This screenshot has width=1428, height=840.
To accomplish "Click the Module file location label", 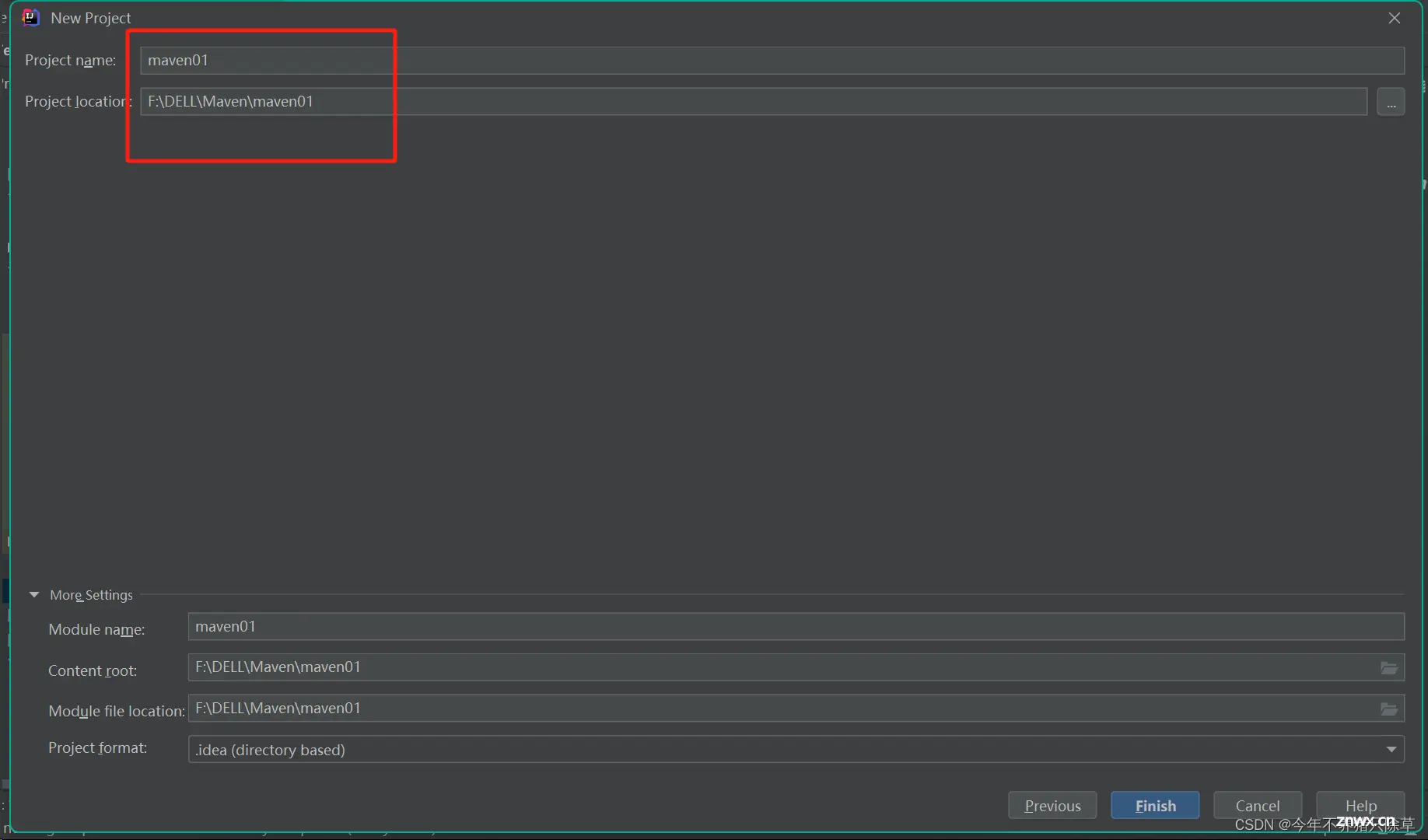I will (x=117, y=711).
